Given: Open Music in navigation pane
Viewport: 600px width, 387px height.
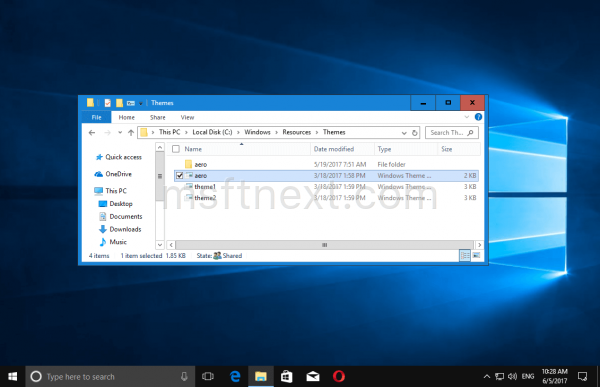Looking at the screenshot, I should point(113,242).
